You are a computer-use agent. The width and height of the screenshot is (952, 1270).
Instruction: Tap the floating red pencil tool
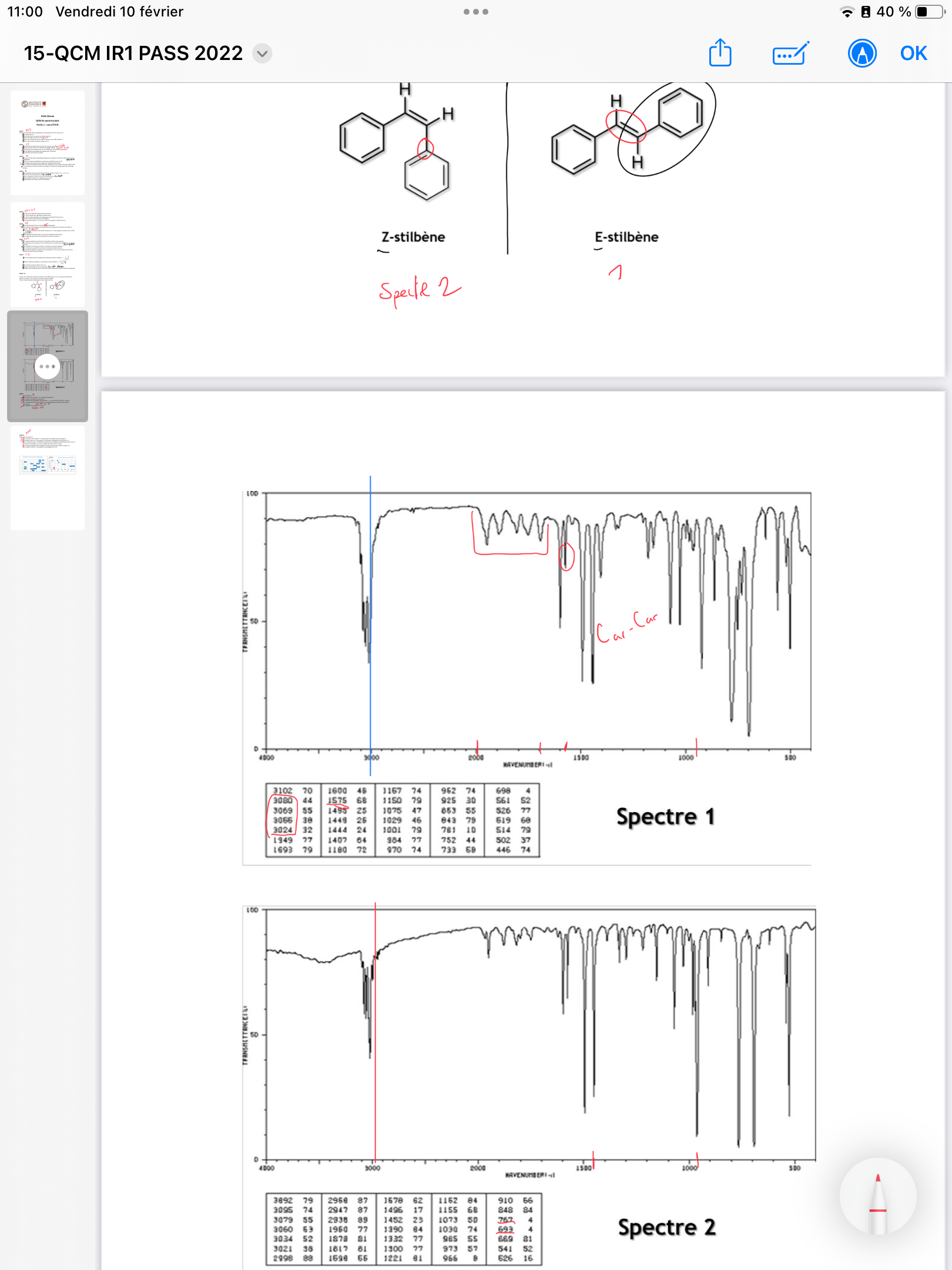click(877, 1197)
